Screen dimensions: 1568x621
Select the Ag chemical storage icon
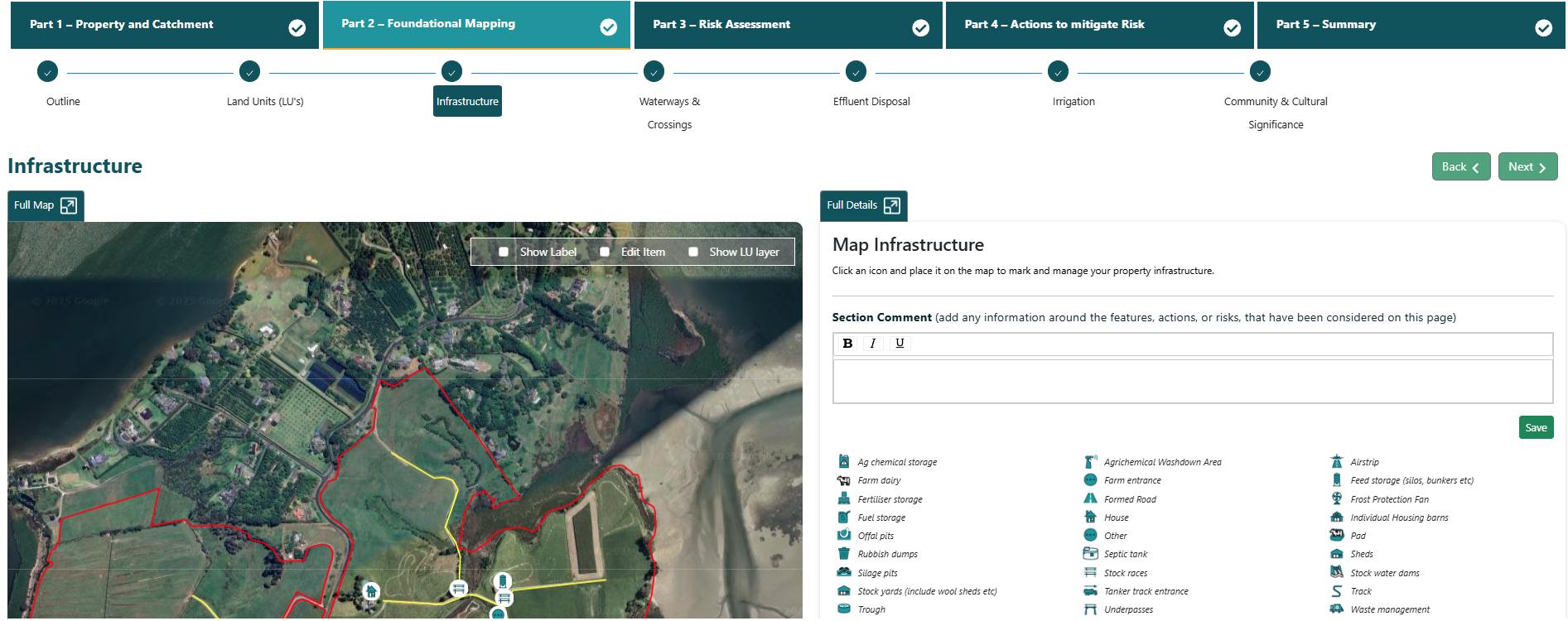coord(844,462)
